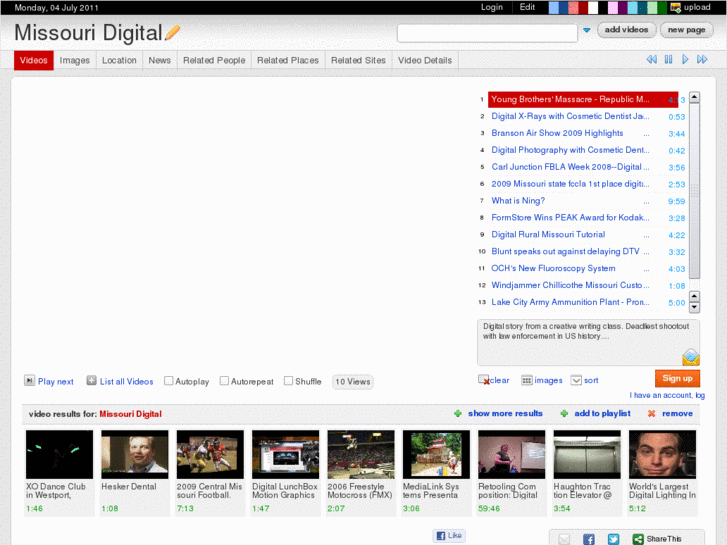Enable the Autorepeat checkbox
This screenshot has height=545, width=727.
click(224, 381)
